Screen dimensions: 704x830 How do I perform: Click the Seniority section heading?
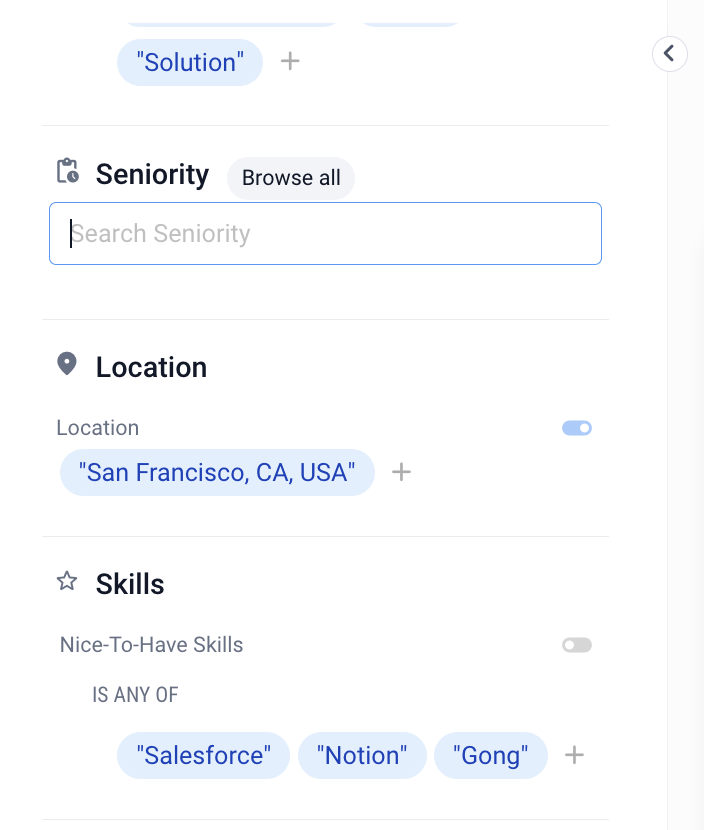tap(152, 174)
